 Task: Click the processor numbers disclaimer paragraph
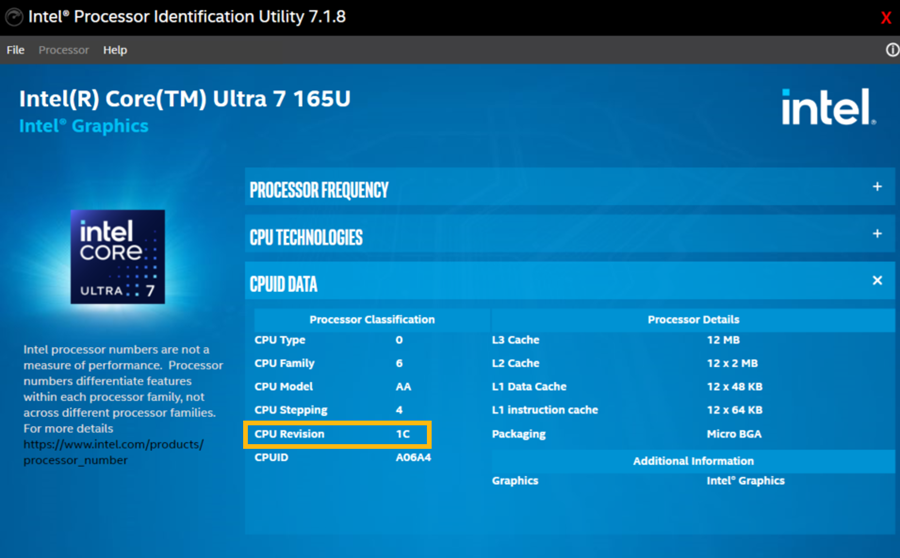coord(123,389)
